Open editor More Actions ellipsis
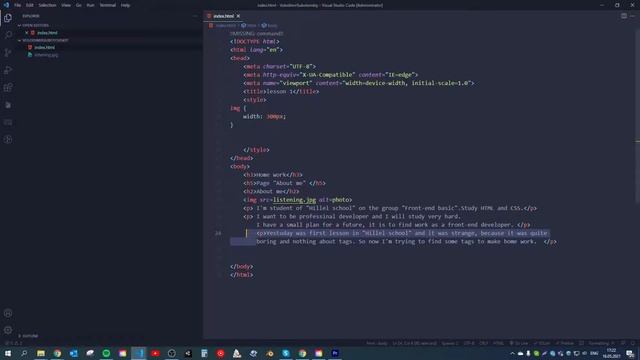The height and width of the screenshot is (360, 640). (x=632, y=16)
